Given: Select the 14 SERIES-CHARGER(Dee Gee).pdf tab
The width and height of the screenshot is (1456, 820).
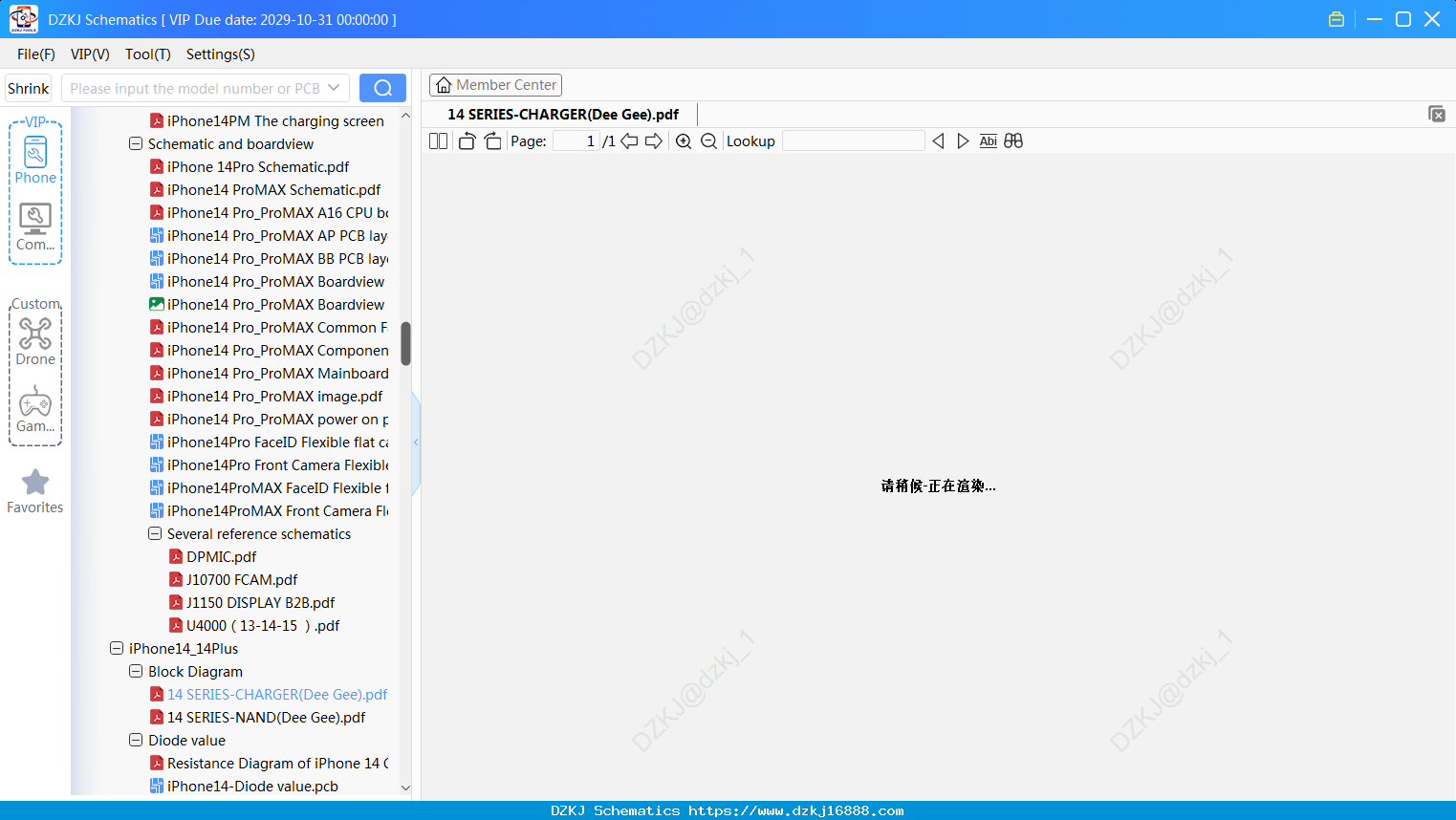Looking at the screenshot, I should (563, 115).
